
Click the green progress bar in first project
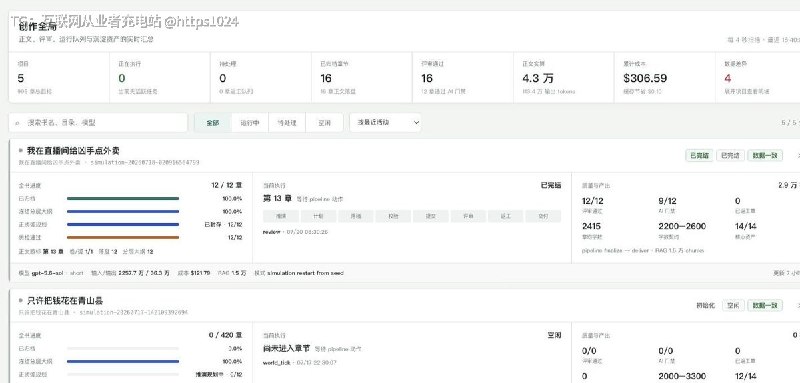[123, 198]
